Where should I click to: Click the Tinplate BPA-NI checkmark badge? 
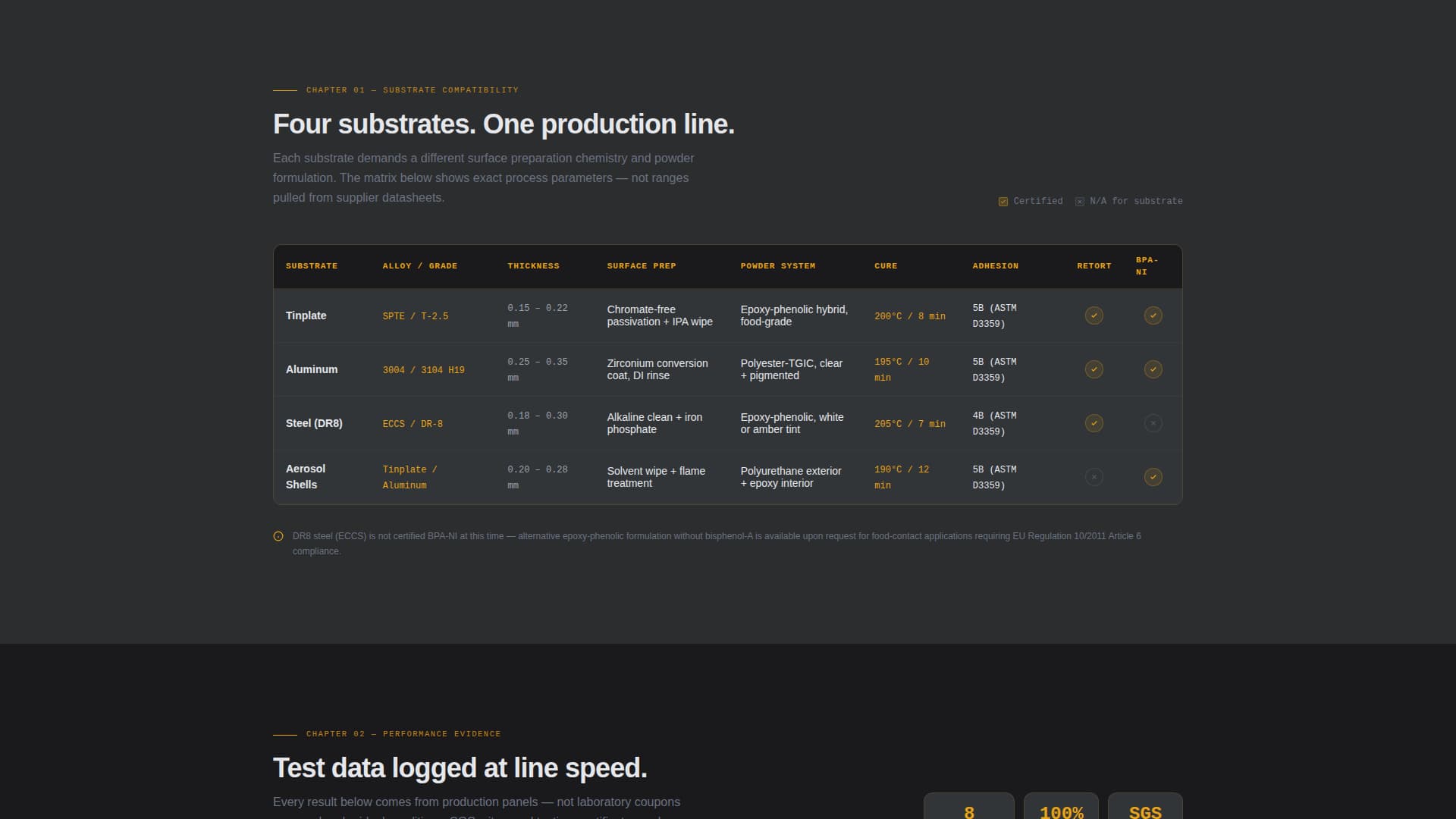pyautogui.click(x=1153, y=315)
